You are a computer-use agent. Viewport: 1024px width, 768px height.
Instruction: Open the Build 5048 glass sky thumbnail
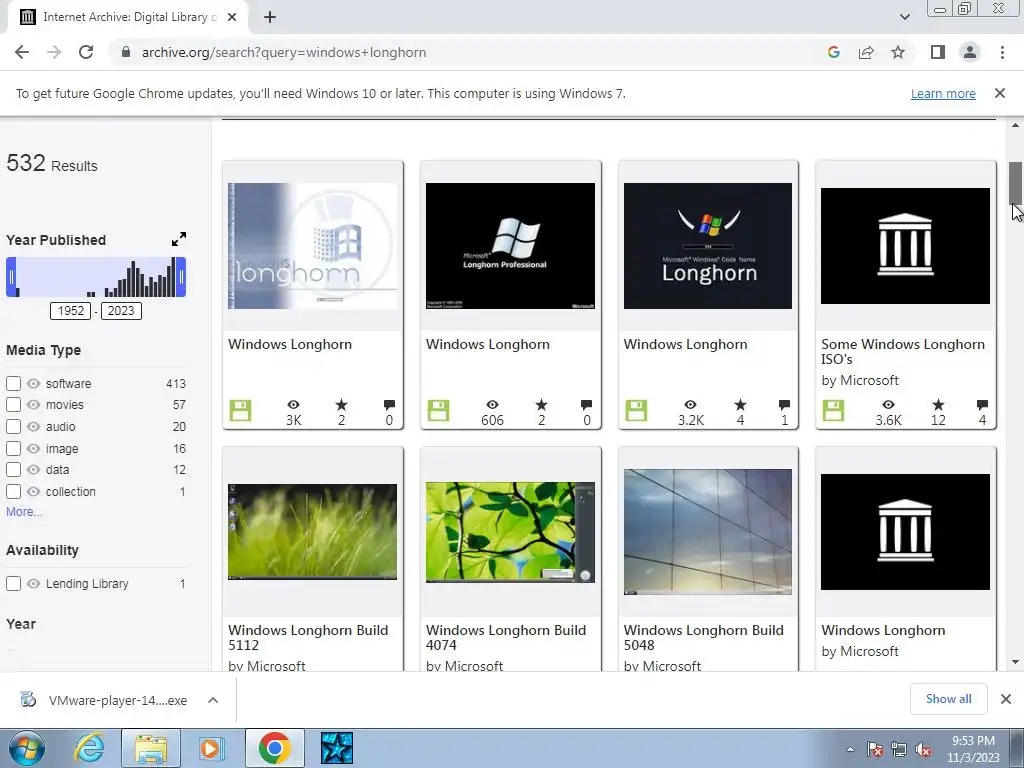(x=708, y=532)
